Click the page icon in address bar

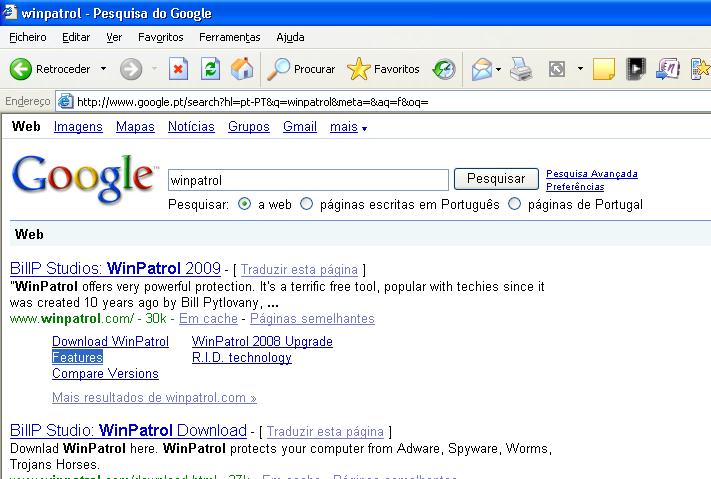tap(65, 101)
